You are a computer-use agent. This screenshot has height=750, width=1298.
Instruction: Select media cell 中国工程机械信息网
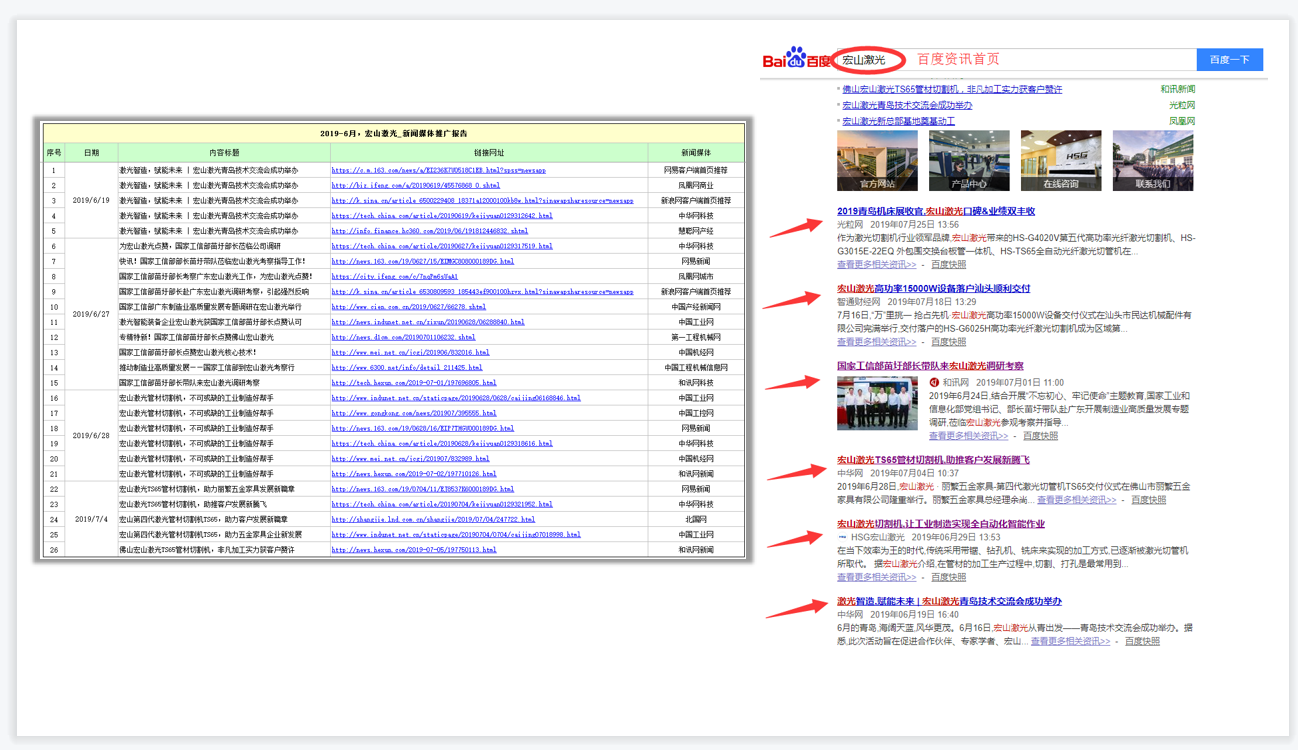coord(696,367)
